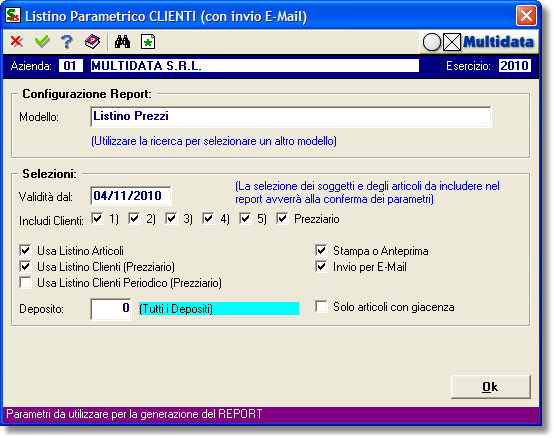
Task: Toggle Stampa o Anteprima checkbox
Action: 321,250
